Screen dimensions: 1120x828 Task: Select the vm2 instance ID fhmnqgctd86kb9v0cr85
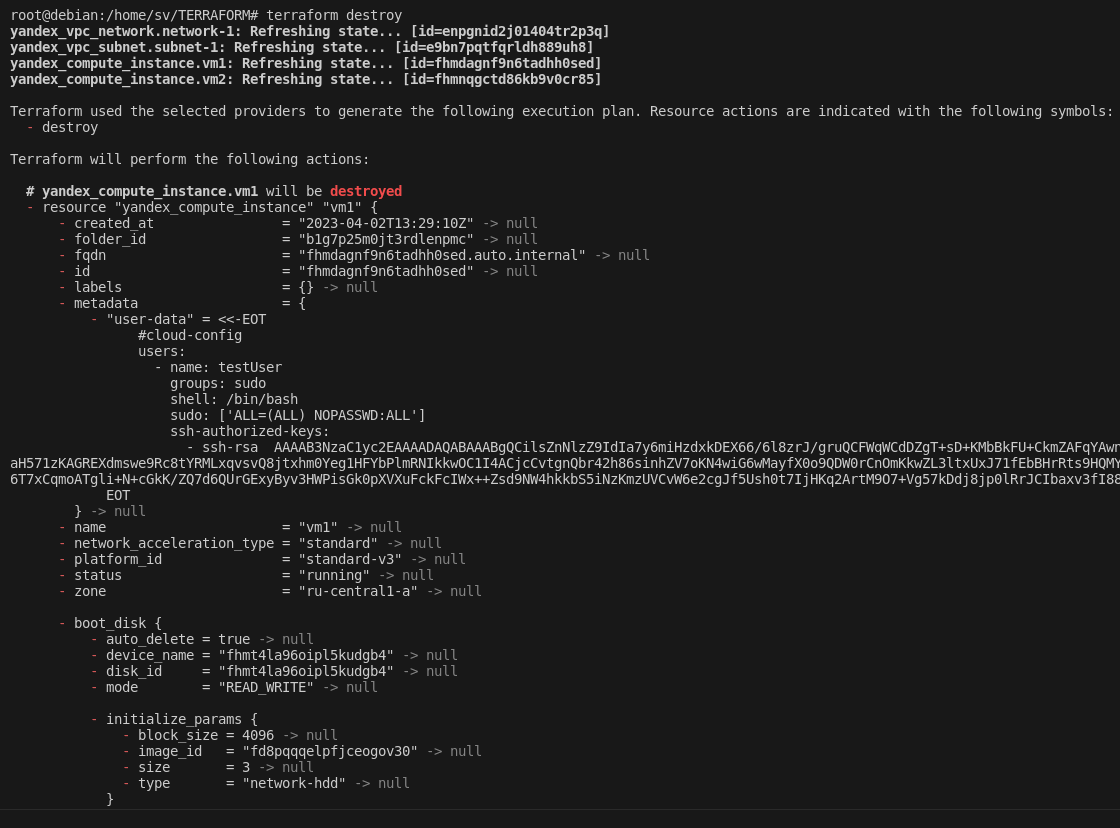(x=522, y=78)
